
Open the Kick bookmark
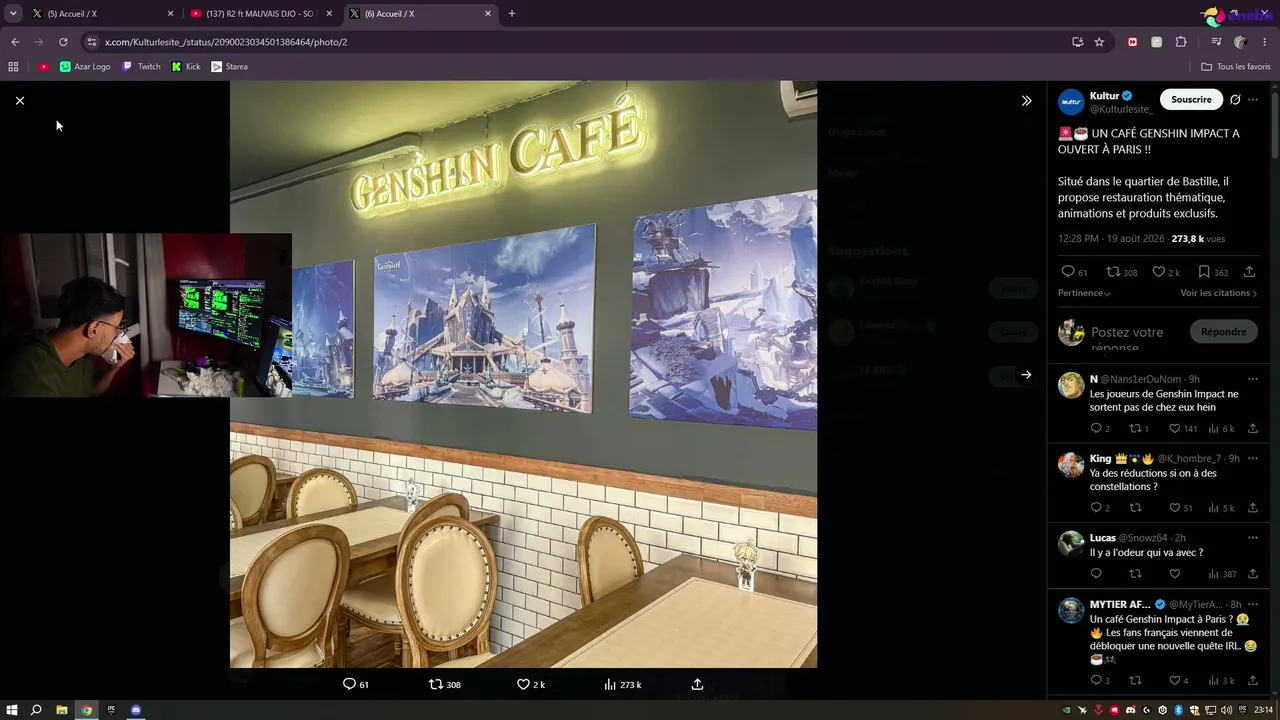[186, 67]
